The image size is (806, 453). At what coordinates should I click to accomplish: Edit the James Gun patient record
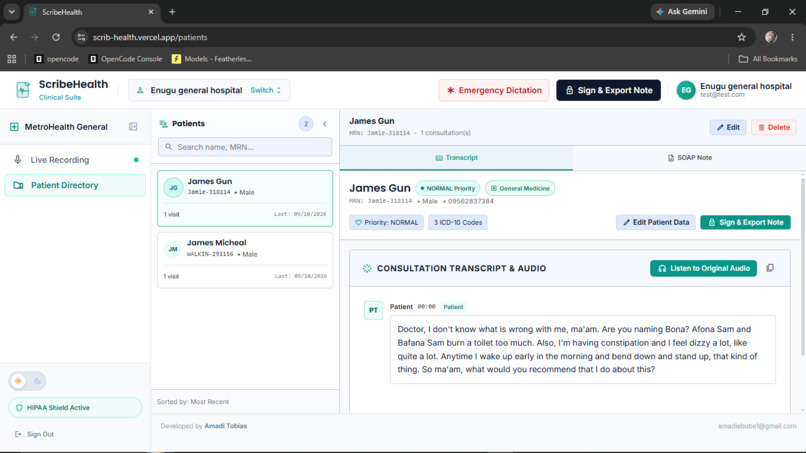pyautogui.click(x=728, y=128)
